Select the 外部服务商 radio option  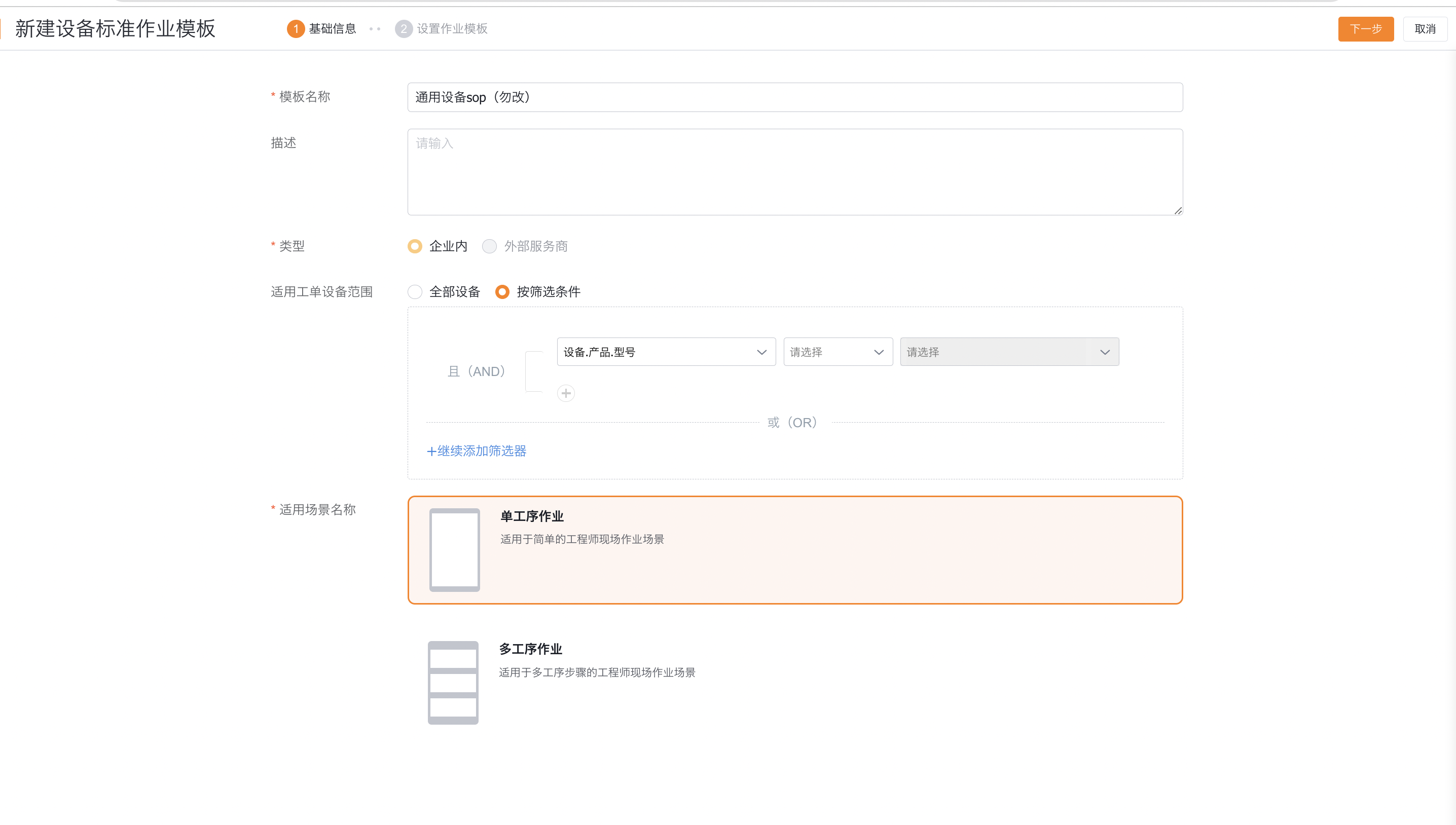pos(489,246)
